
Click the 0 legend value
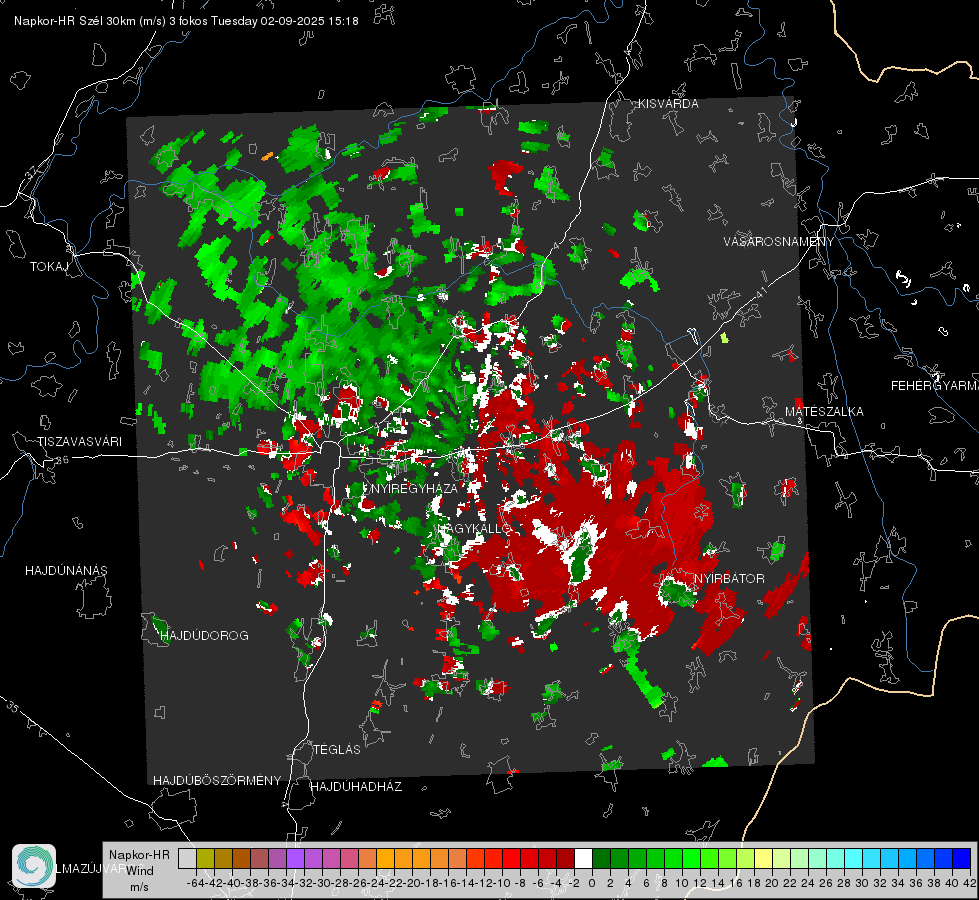(x=592, y=883)
